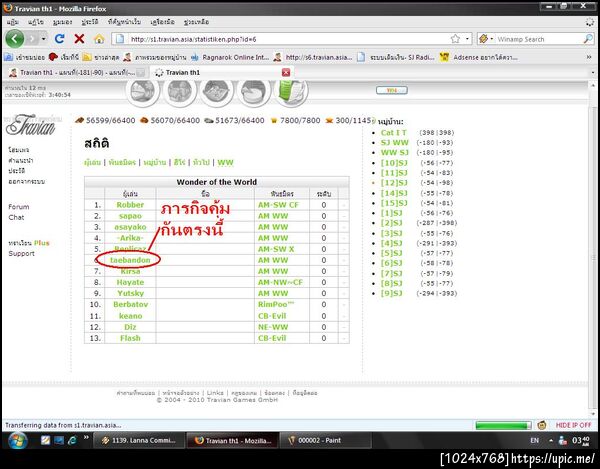This screenshot has height=469, width=600.
Task: Open the home page icon
Action: coord(99,39)
